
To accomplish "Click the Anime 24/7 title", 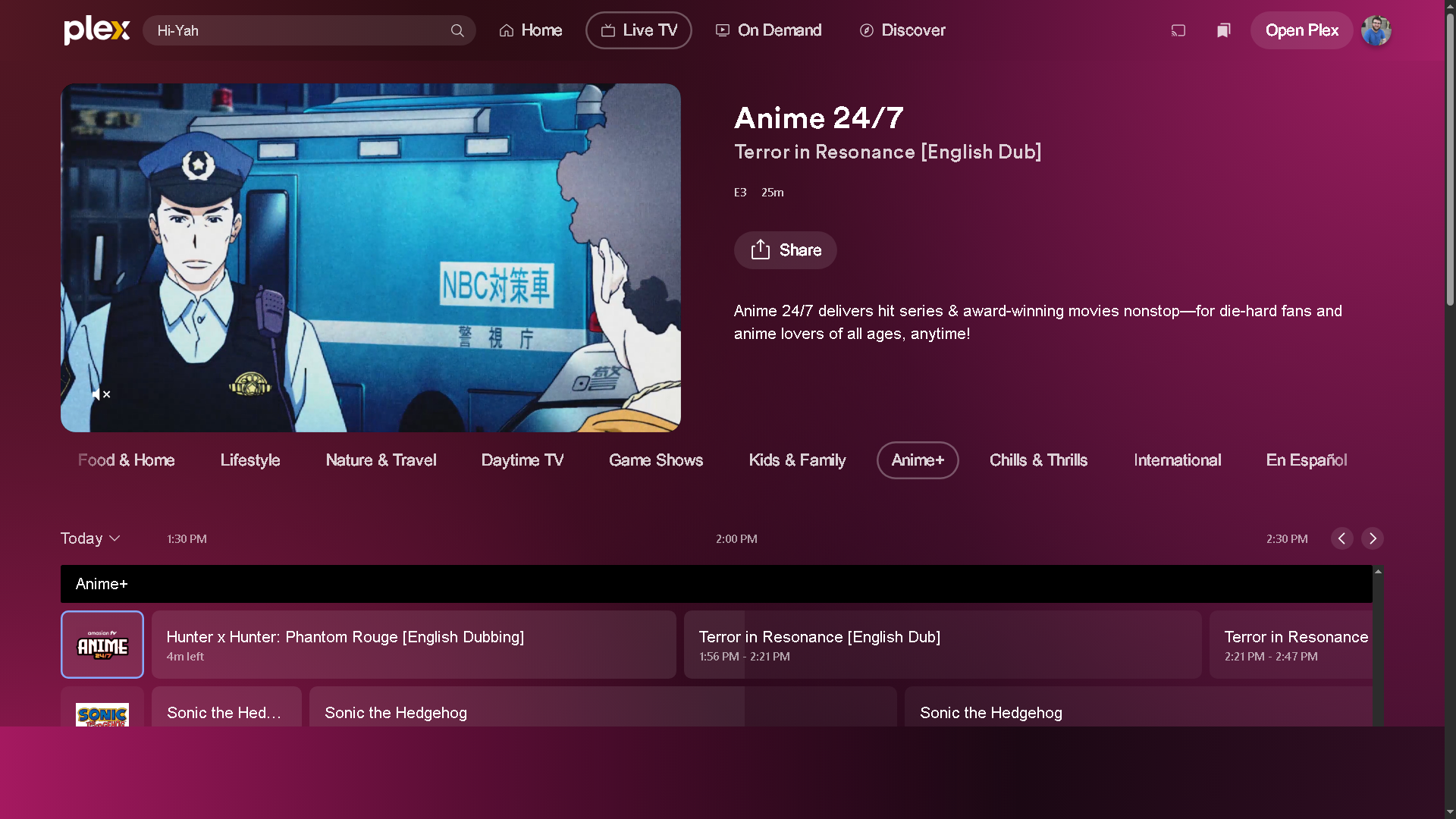I will click(x=819, y=118).
